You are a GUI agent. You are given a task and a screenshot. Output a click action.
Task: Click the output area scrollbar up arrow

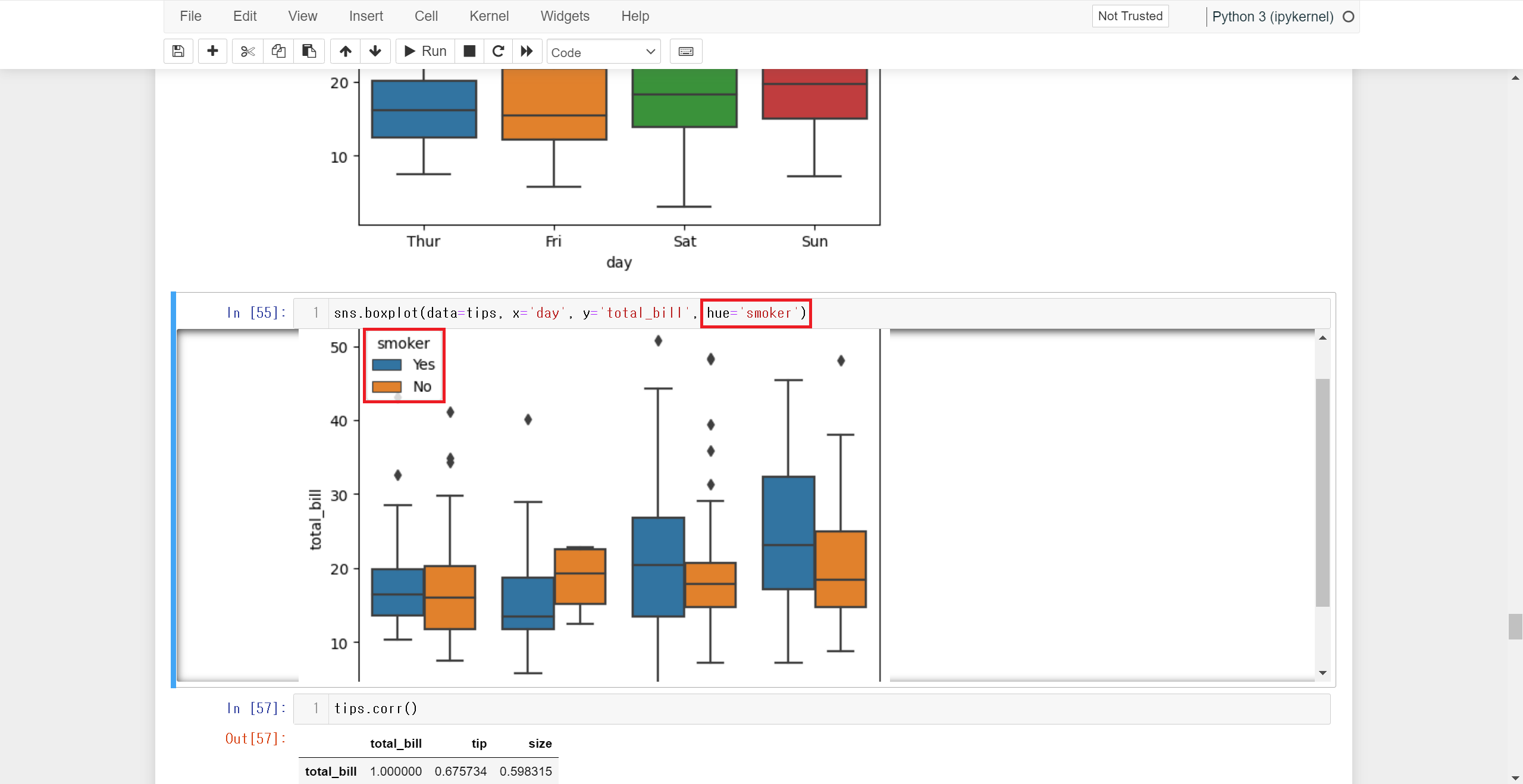pos(1323,338)
